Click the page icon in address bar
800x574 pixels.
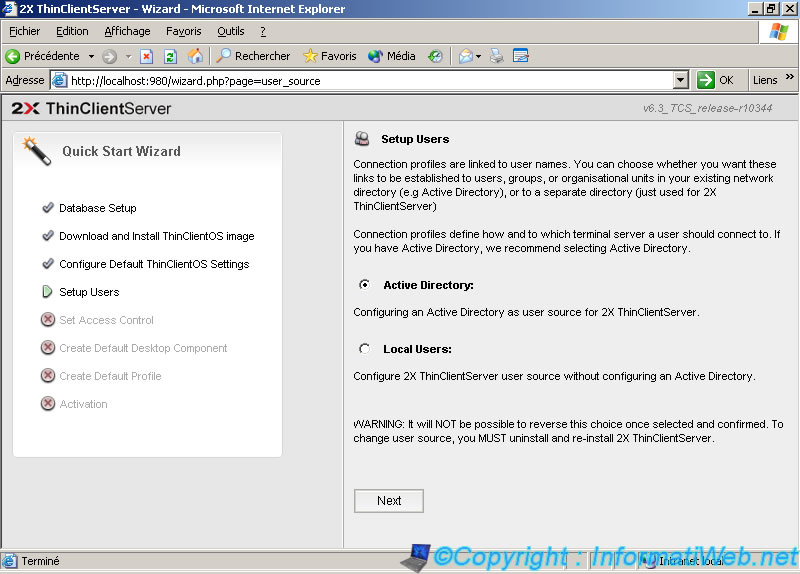click(x=60, y=81)
